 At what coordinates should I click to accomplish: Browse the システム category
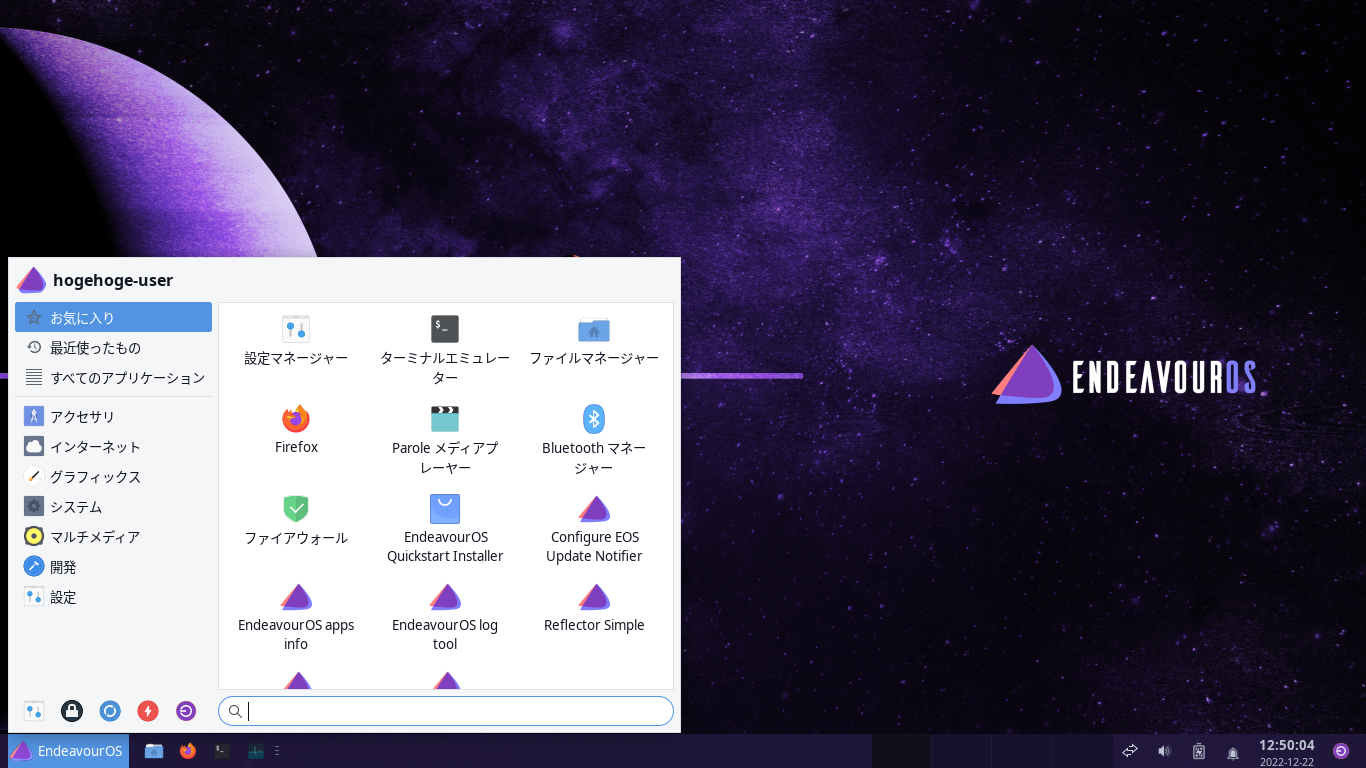113,507
